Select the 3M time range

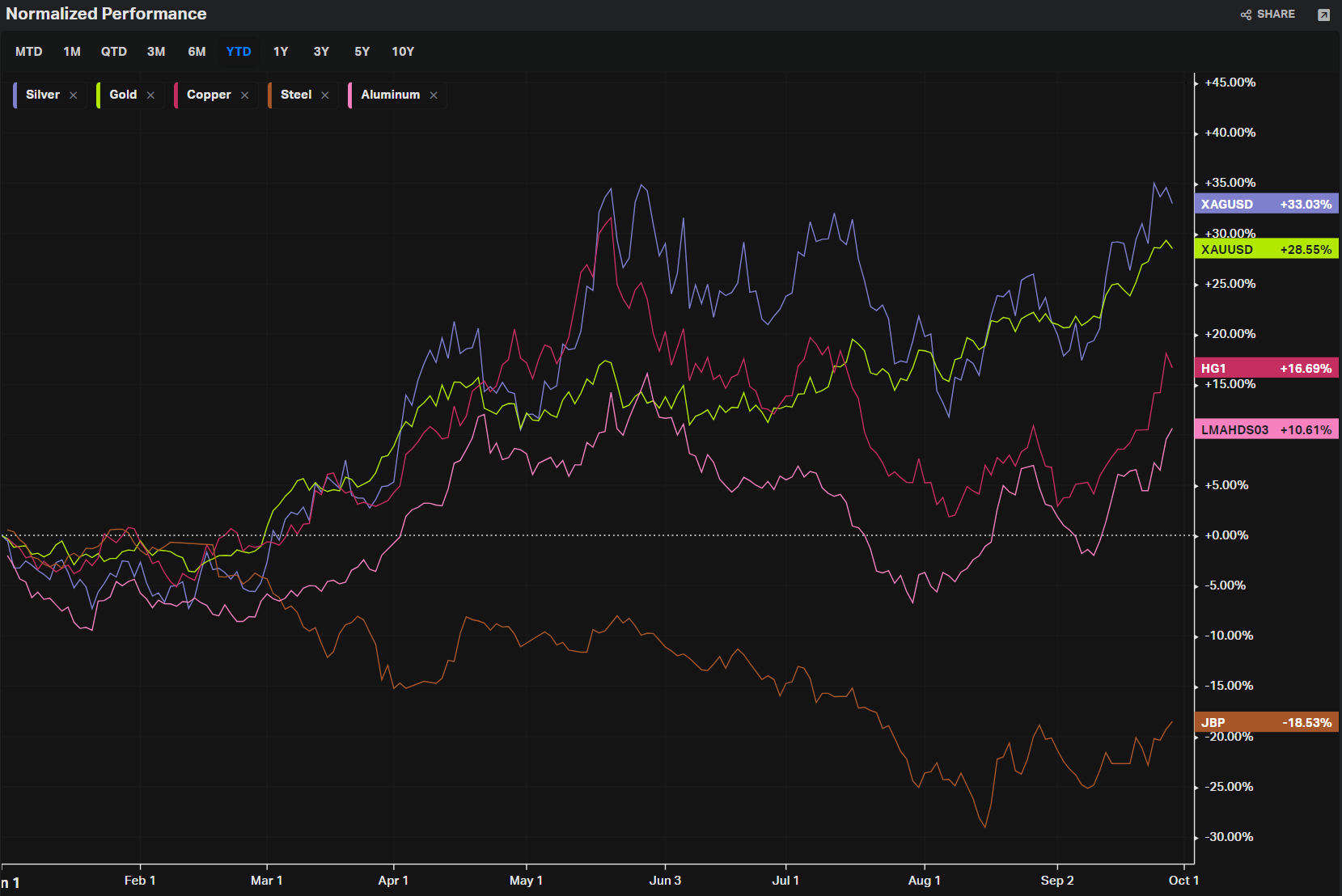pos(156,52)
